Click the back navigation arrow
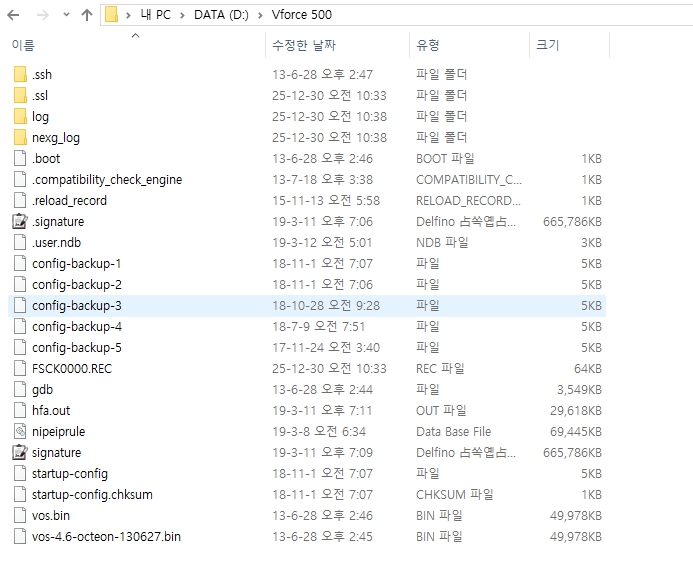 click(15, 15)
